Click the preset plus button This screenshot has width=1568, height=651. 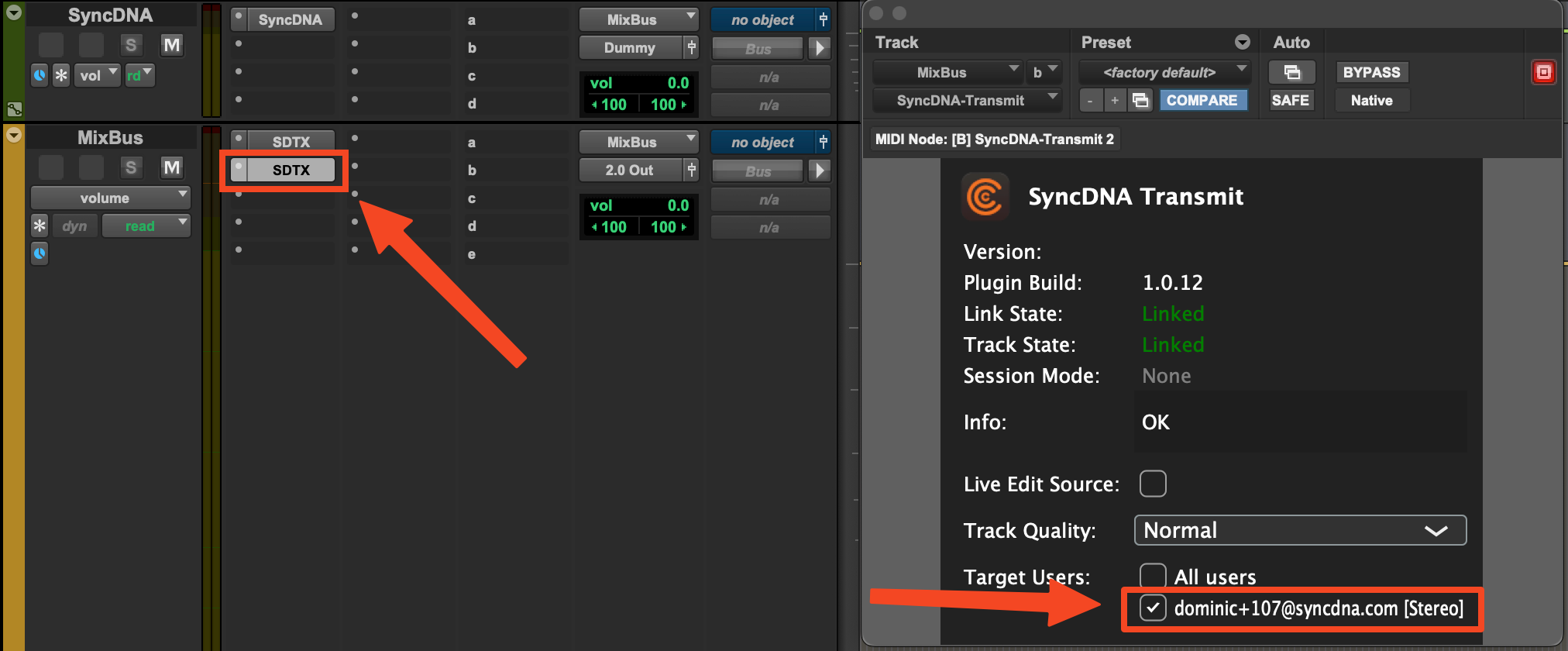1114,101
